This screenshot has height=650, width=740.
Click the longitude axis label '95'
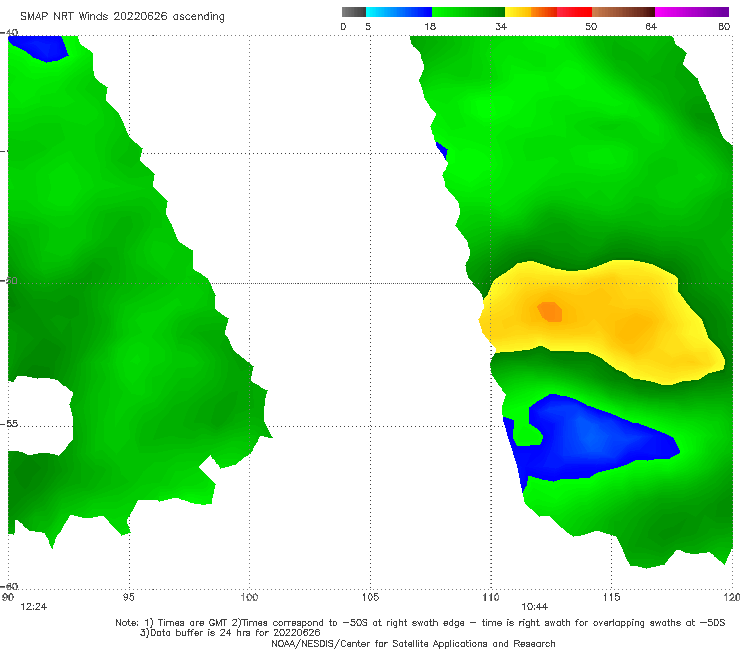point(128,598)
